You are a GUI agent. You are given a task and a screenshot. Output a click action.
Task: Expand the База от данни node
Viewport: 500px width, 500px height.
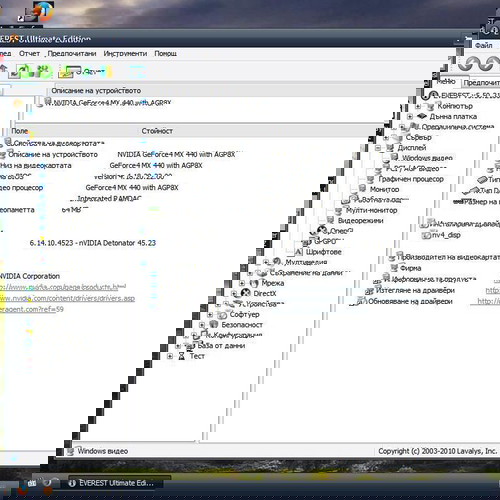[x=178, y=346]
